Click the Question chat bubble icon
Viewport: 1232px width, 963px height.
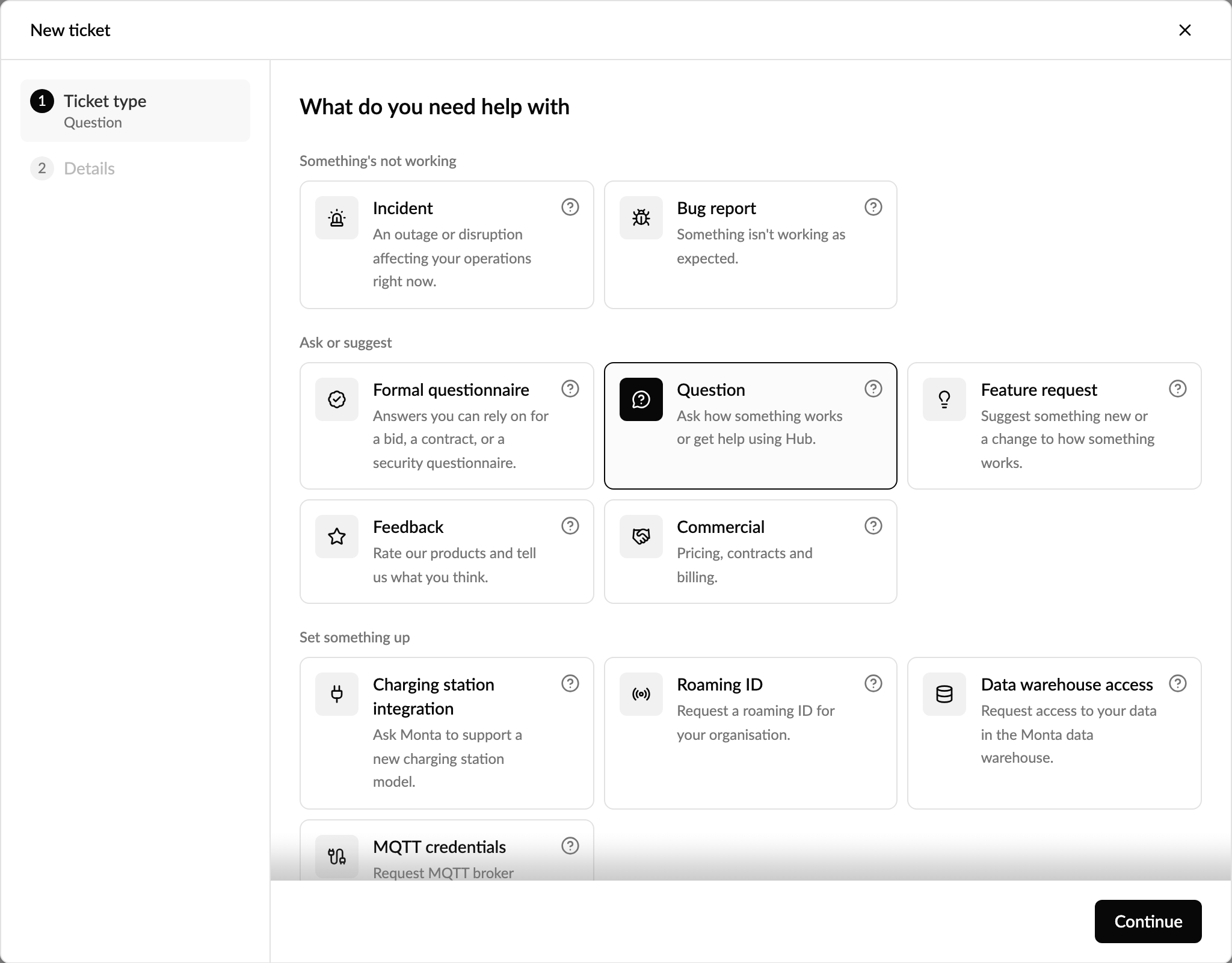pos(641,399)
